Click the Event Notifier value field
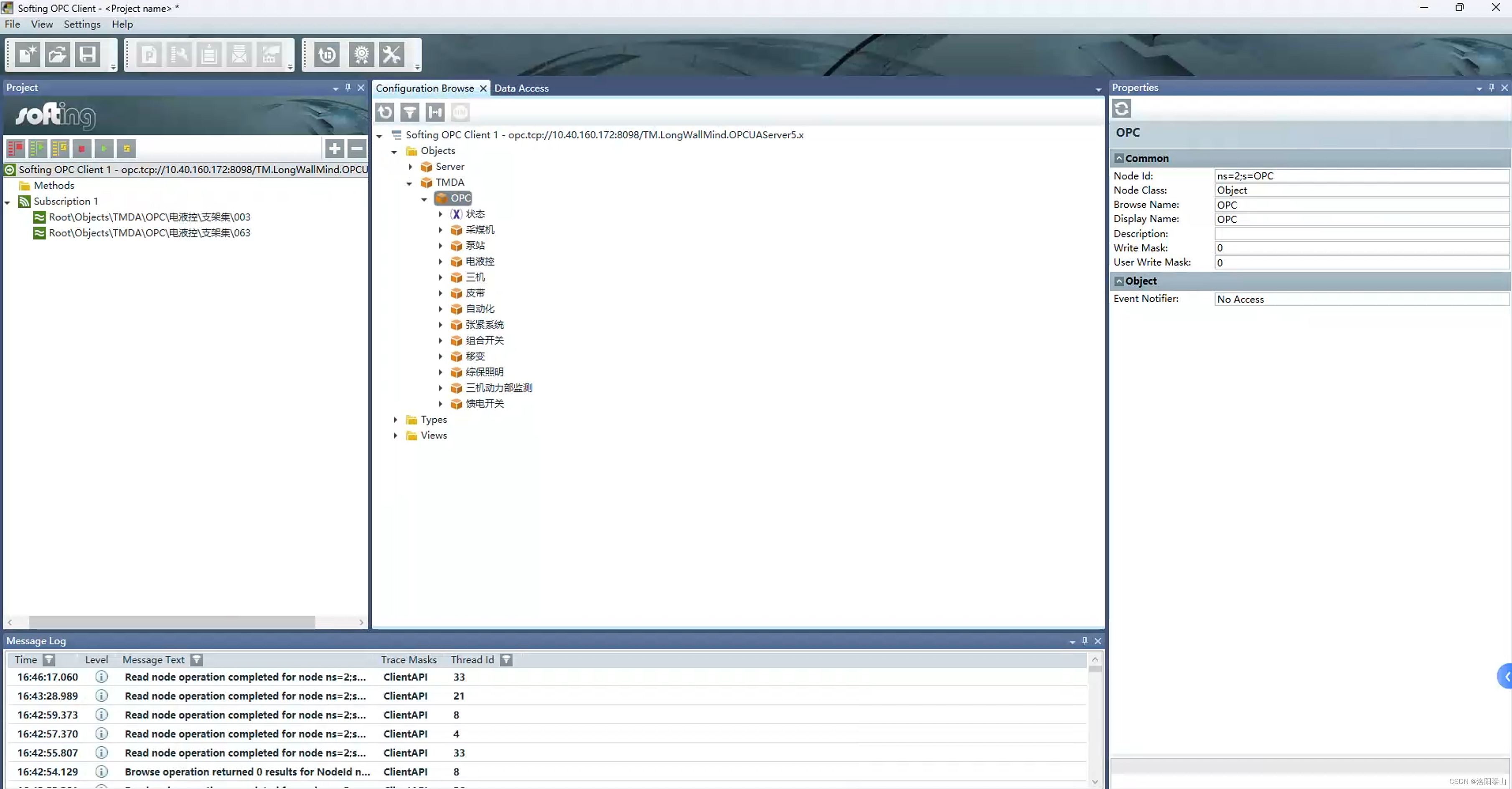Viewport: 1512px width, 789px height. [x=1361, y=299]
